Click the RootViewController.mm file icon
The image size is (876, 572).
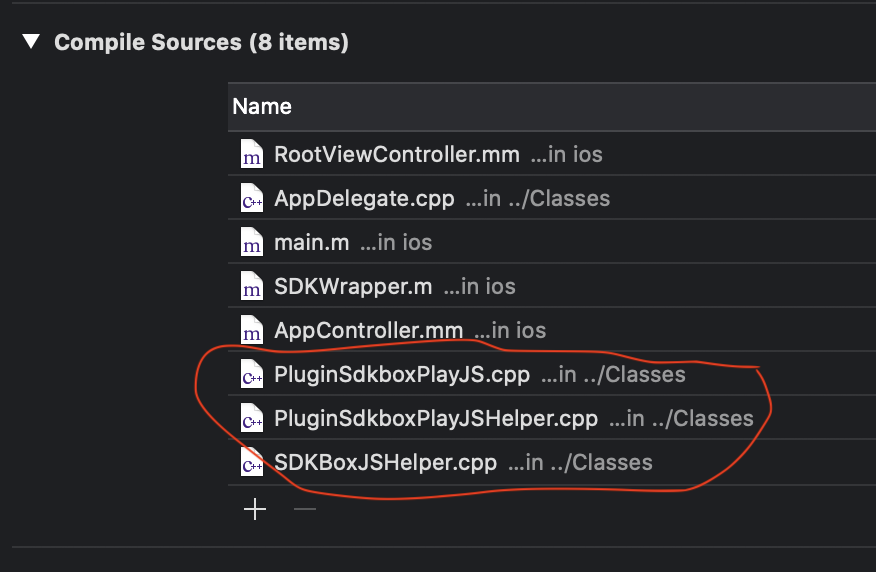251,155
